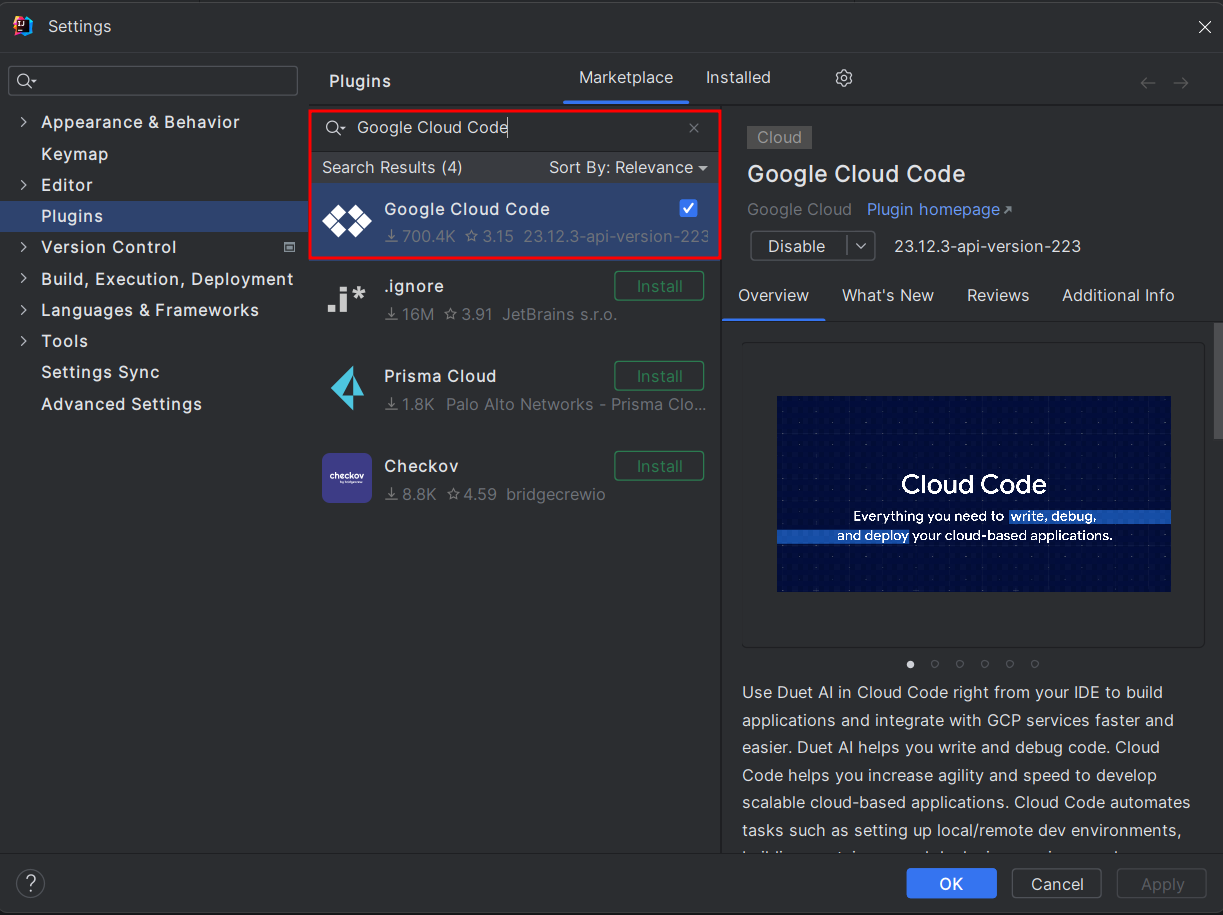Click the Google Cloud vendor name
Screen dimensions: 1223x915
pyautogui.click(x=799, y=209)
